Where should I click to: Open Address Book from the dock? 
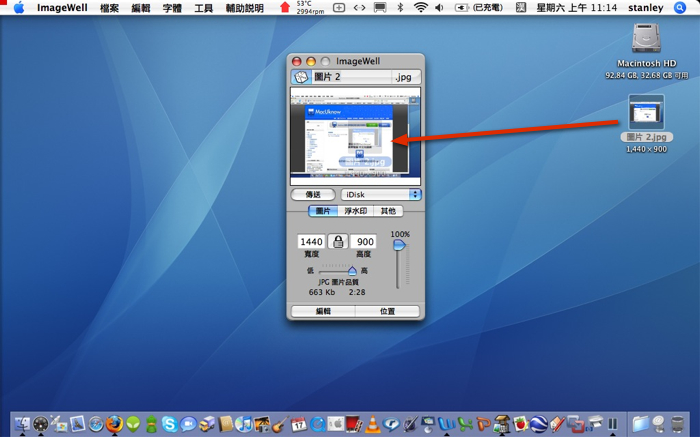[x=225, y=423]
